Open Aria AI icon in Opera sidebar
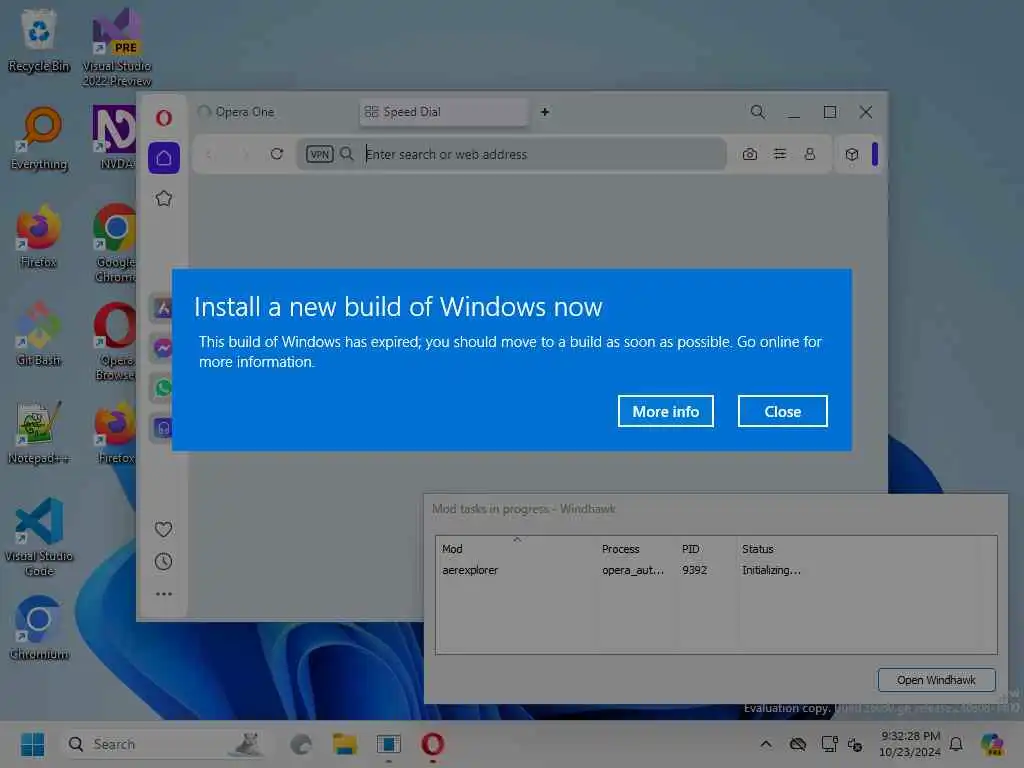1024x768 pixels. [163, 308]
